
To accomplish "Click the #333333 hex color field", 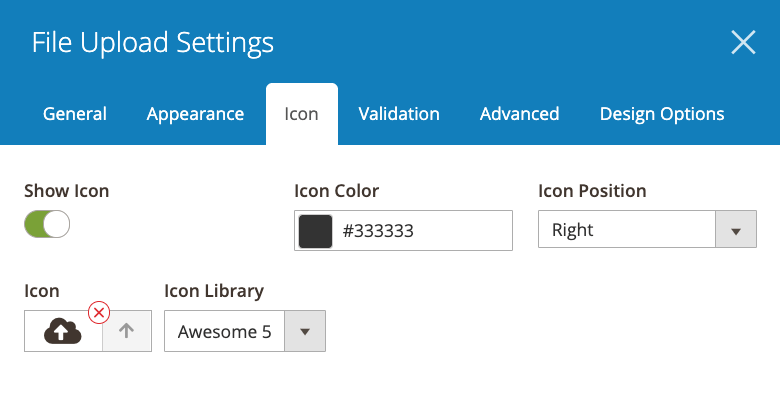I will tap(420, 231).
